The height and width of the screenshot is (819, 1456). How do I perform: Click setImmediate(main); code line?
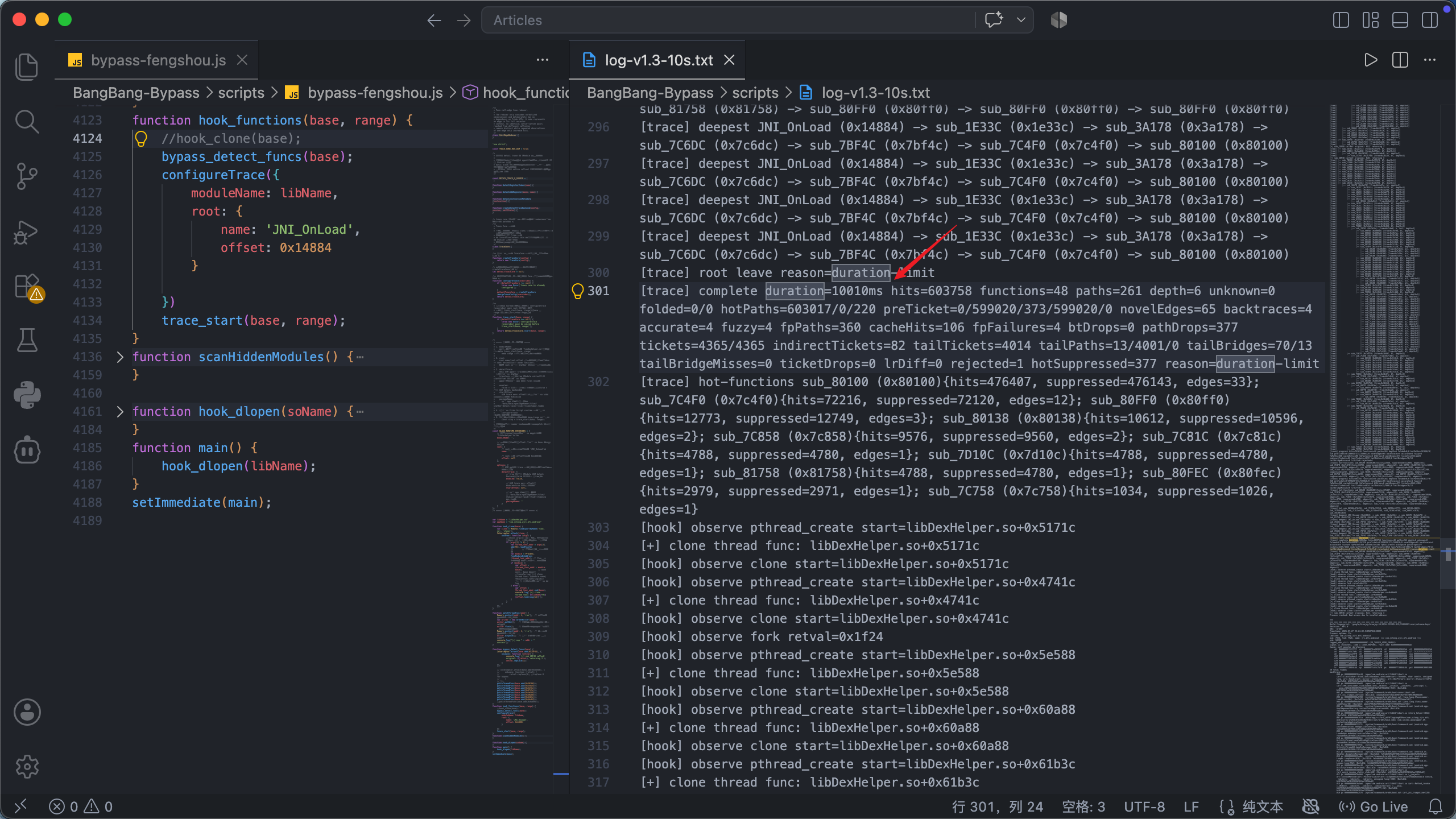click(202, 502)
